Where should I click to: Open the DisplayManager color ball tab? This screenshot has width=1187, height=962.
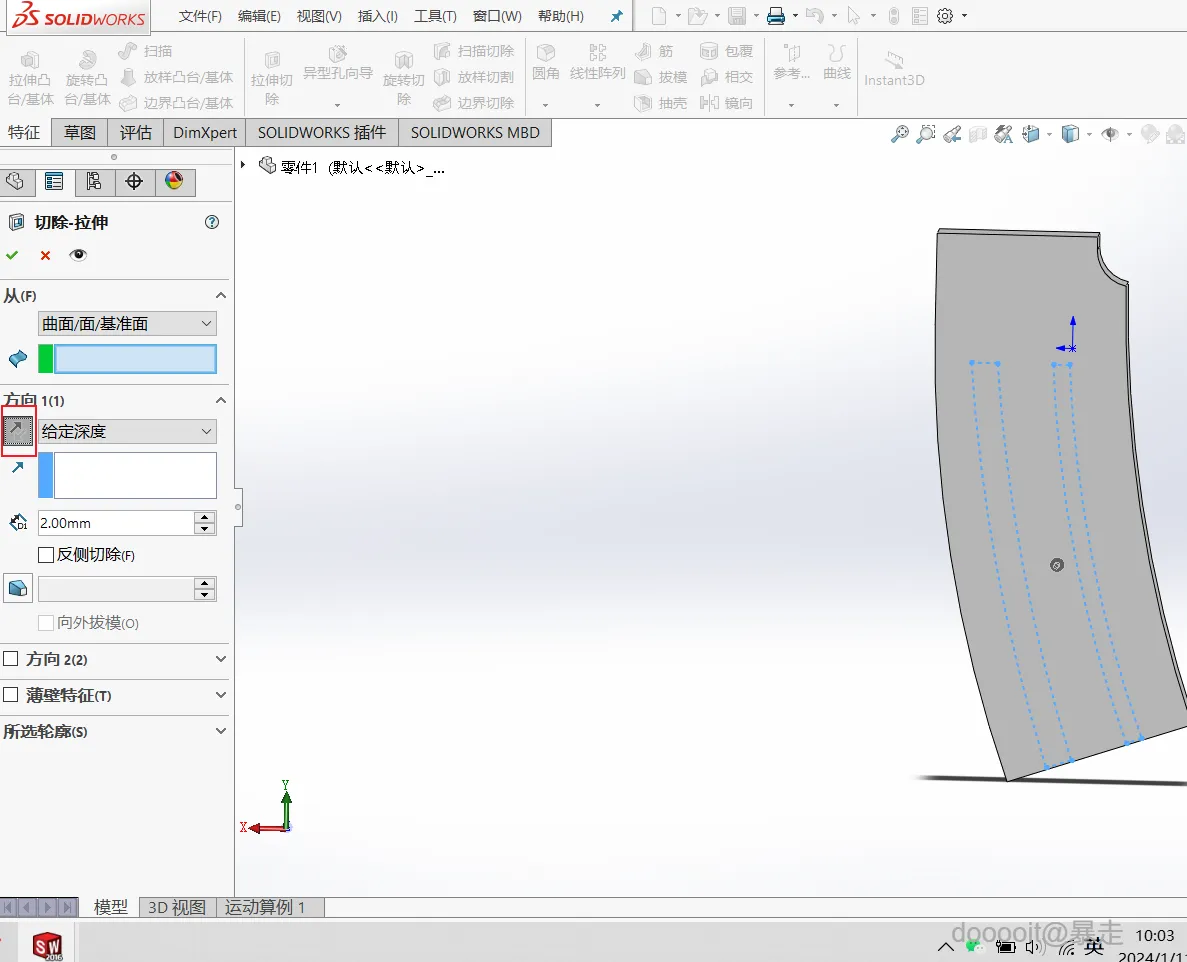tap(174, 181)
